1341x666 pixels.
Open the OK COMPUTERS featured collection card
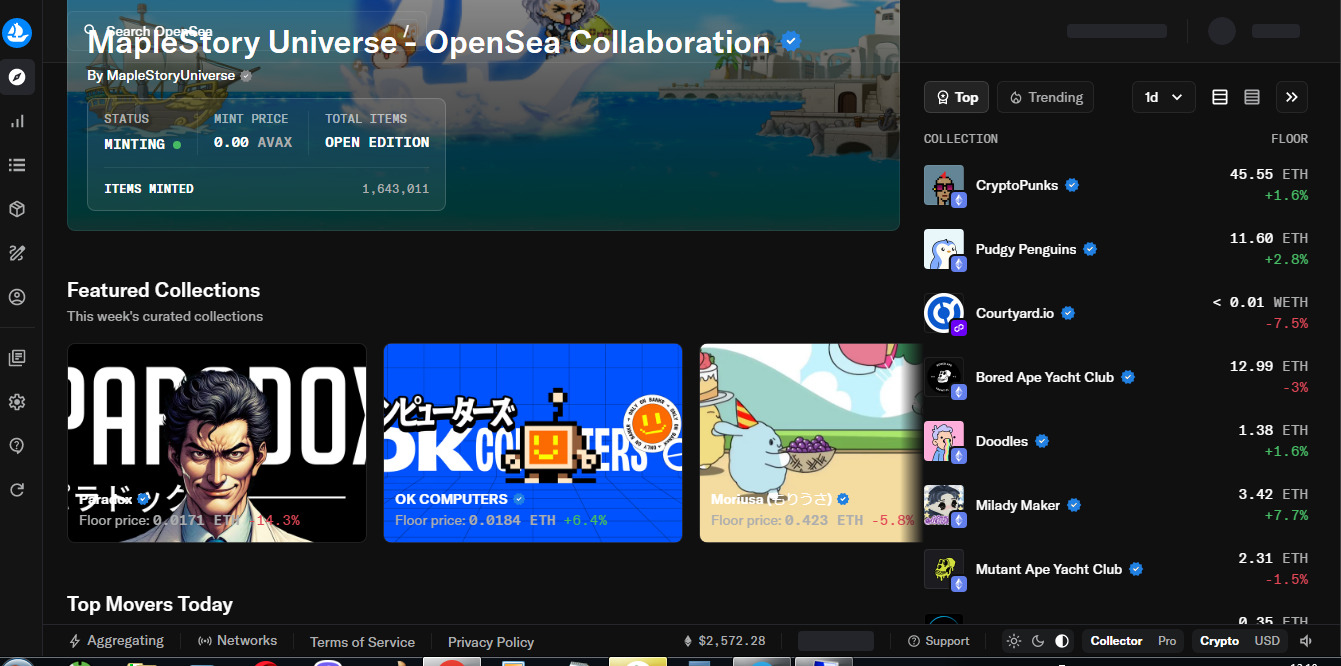click(533, 443)
